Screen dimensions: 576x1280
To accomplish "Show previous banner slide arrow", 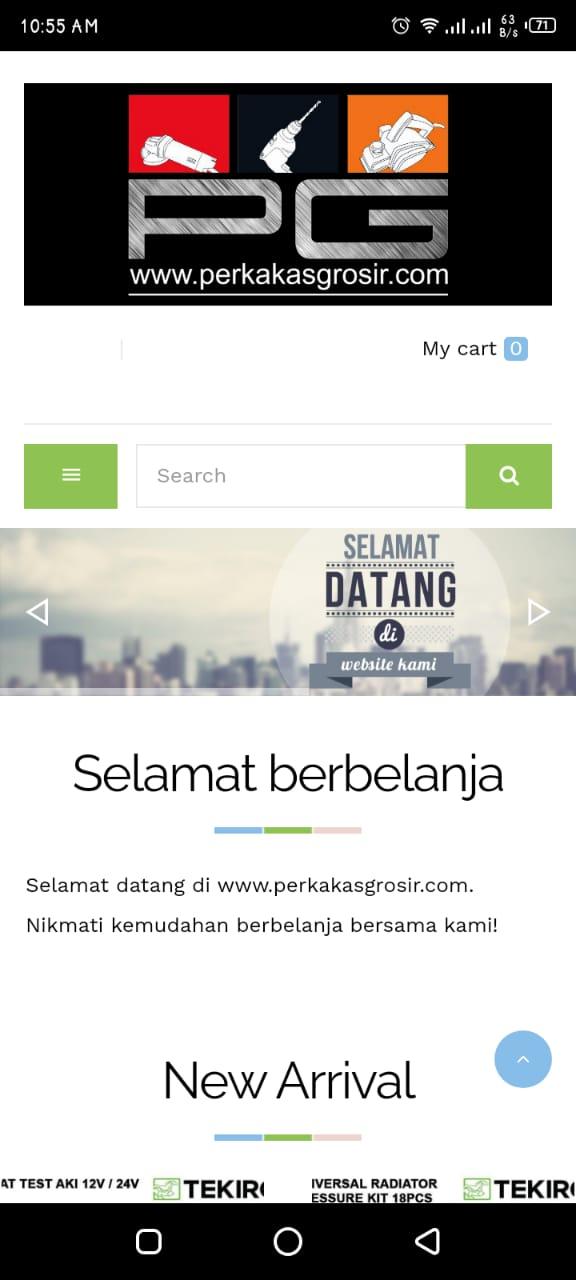I will [x=37, y=611].
